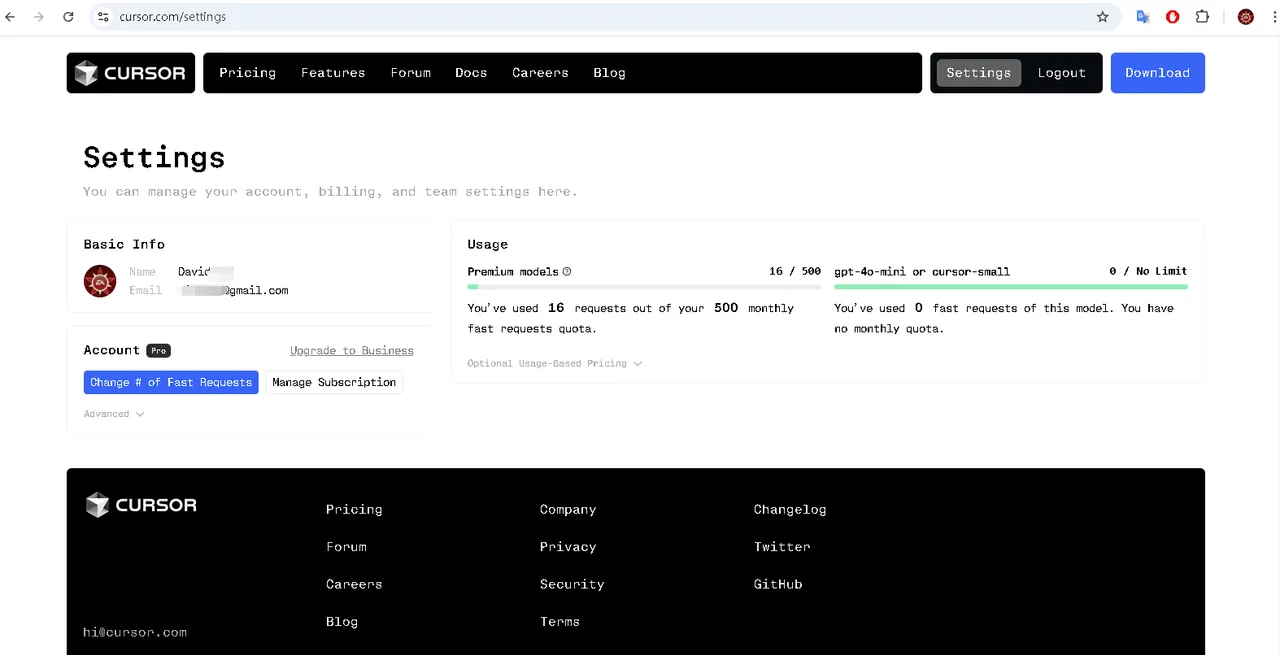Open Features in top navigation
Viewport: 1280px width, 655px height.
(x=333, y=73)
